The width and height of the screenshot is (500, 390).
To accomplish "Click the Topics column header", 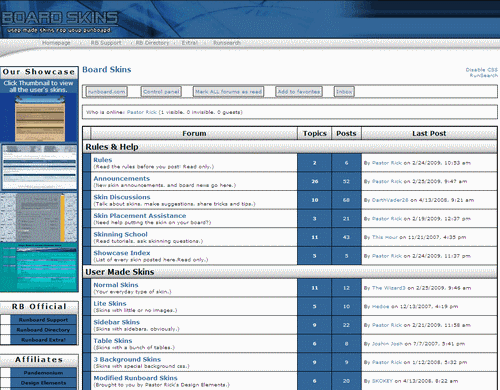I will [314, 133].
